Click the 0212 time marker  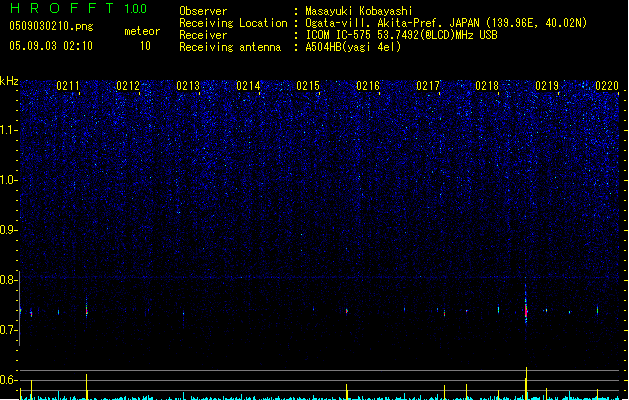click(128, 86)
